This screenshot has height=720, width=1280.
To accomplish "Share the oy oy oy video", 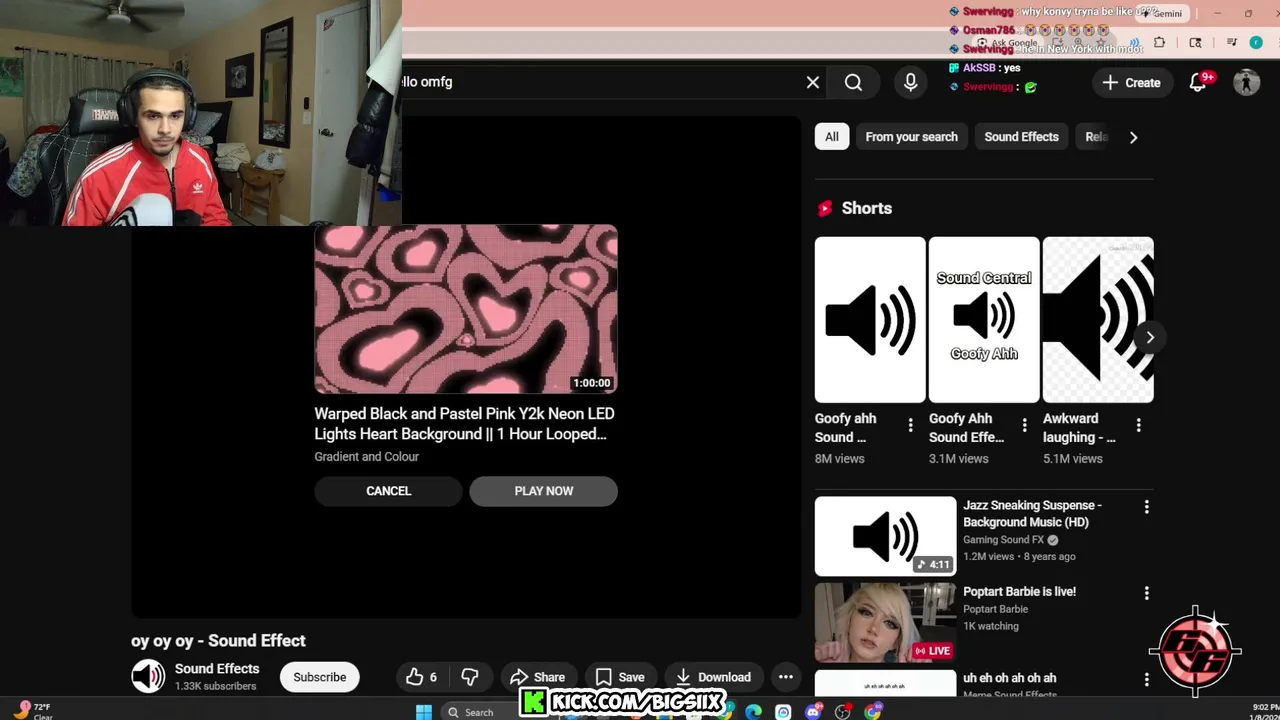I will tap(538, 677).
